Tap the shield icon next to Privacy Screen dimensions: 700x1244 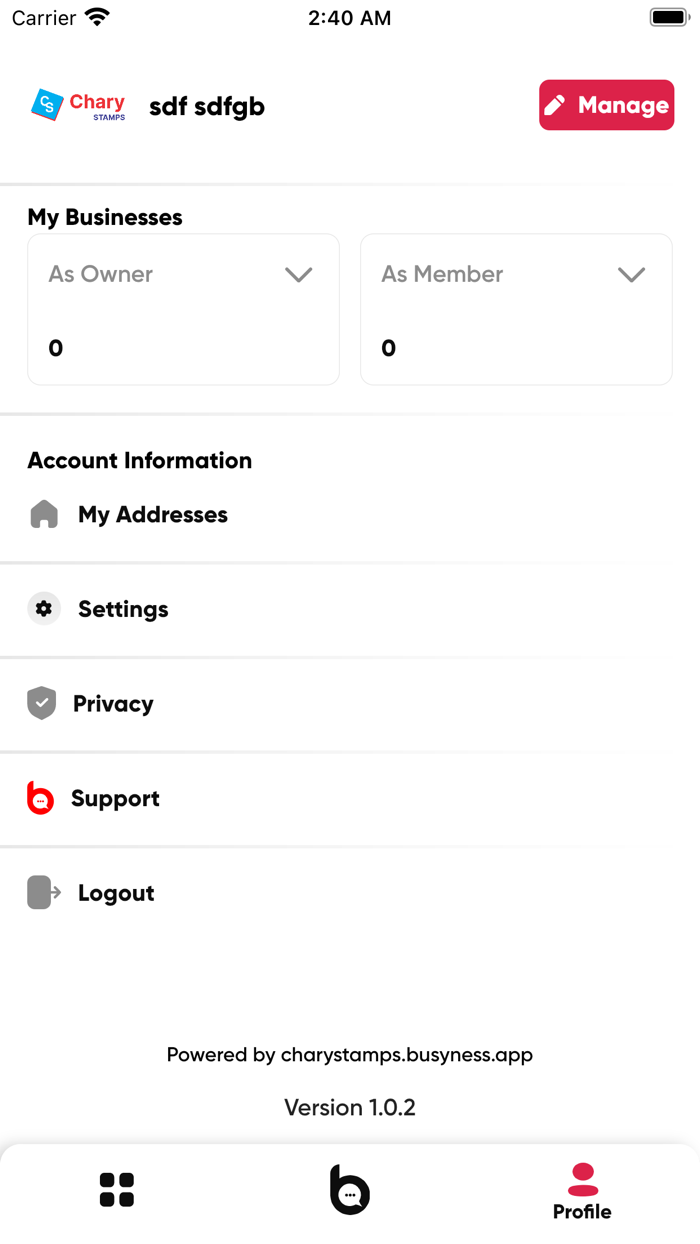(42, 703)
